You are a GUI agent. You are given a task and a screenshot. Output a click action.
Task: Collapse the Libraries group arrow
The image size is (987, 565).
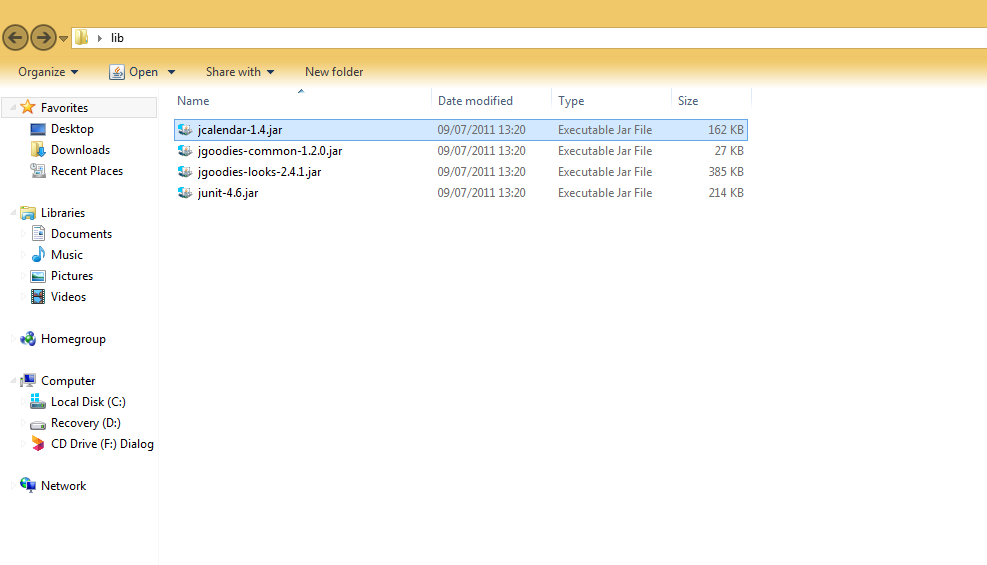pos(13,213)
